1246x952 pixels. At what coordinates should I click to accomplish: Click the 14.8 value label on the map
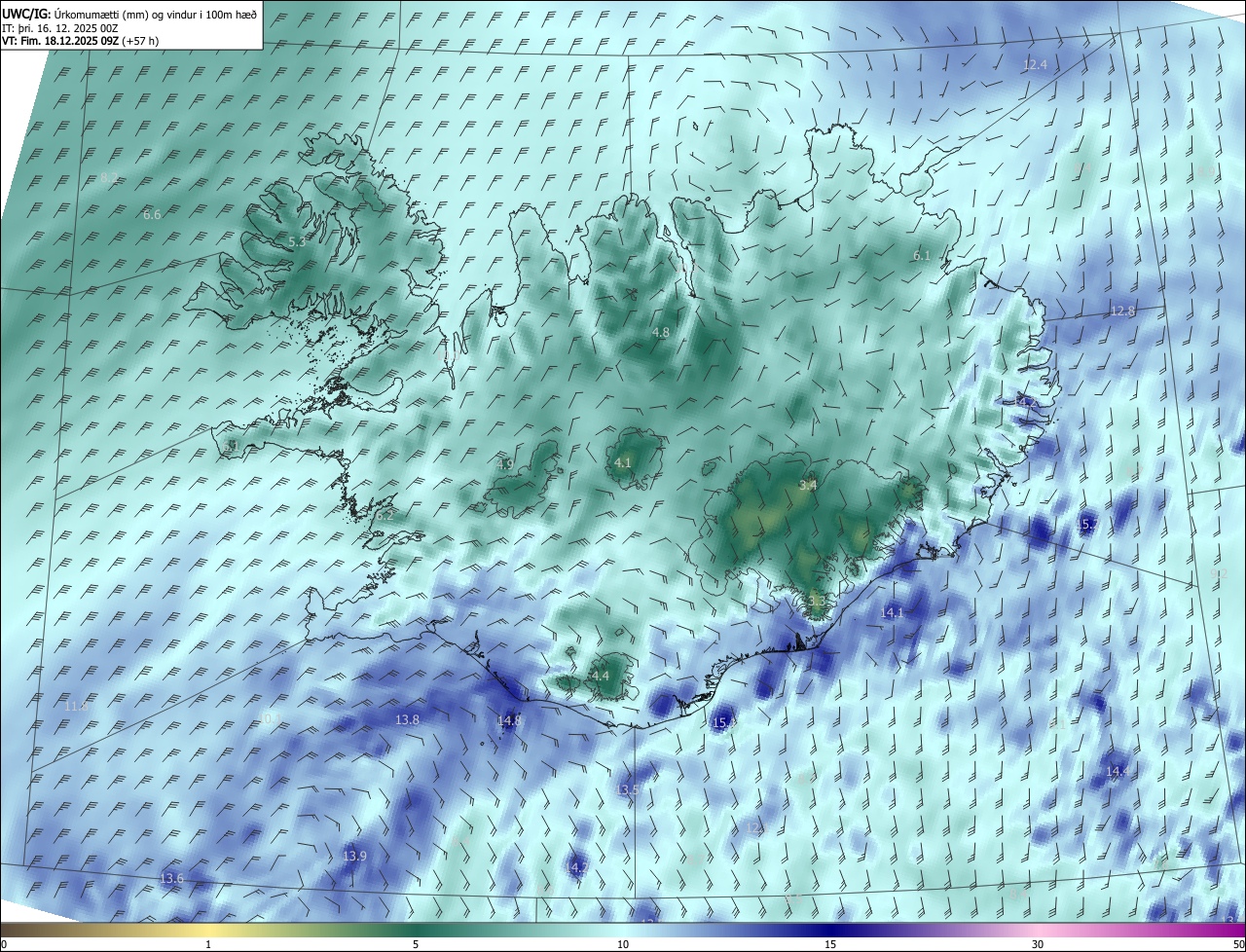click(x=508, y=720)
